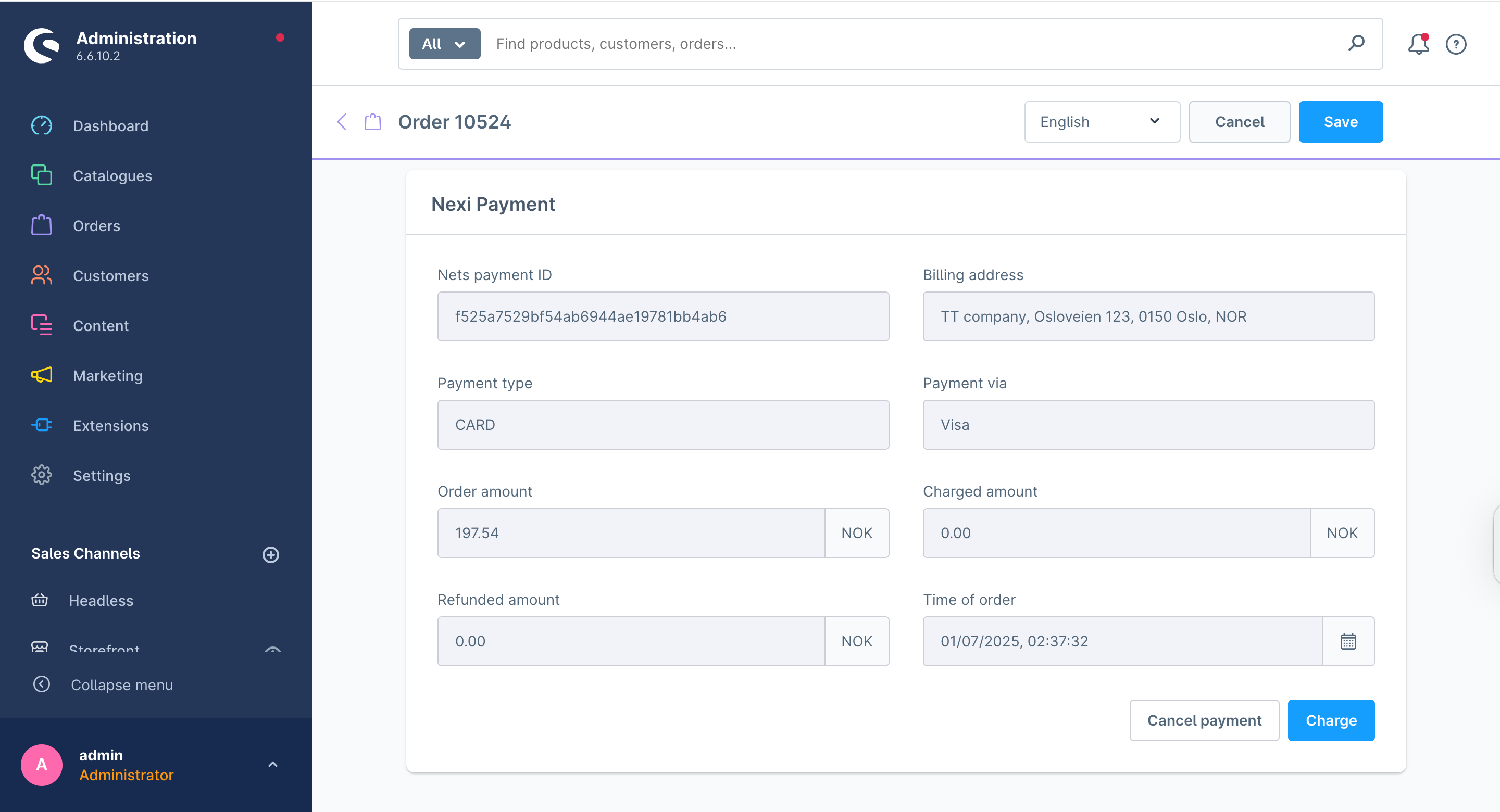This screenshot has width=1500, height=812.
Task: Open Extensions from the sidebar
Action: [111, 425]
